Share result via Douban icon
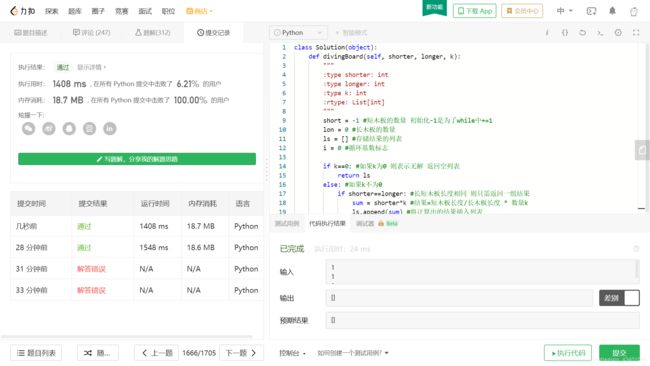The image size is (650, 366). 90,128
